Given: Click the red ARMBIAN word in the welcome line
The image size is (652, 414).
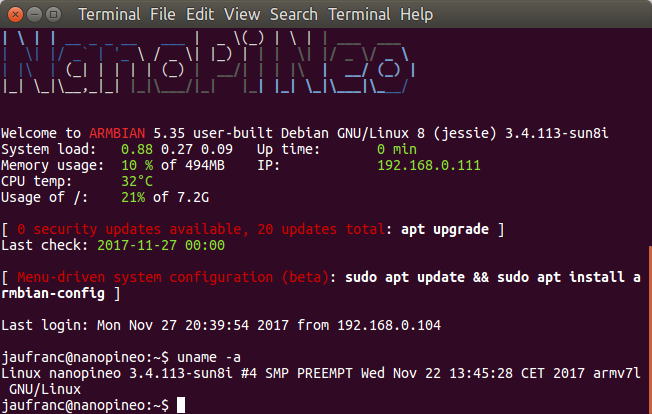Looking at the screenshot, I should pyautogui.click(x=117, y=133).
